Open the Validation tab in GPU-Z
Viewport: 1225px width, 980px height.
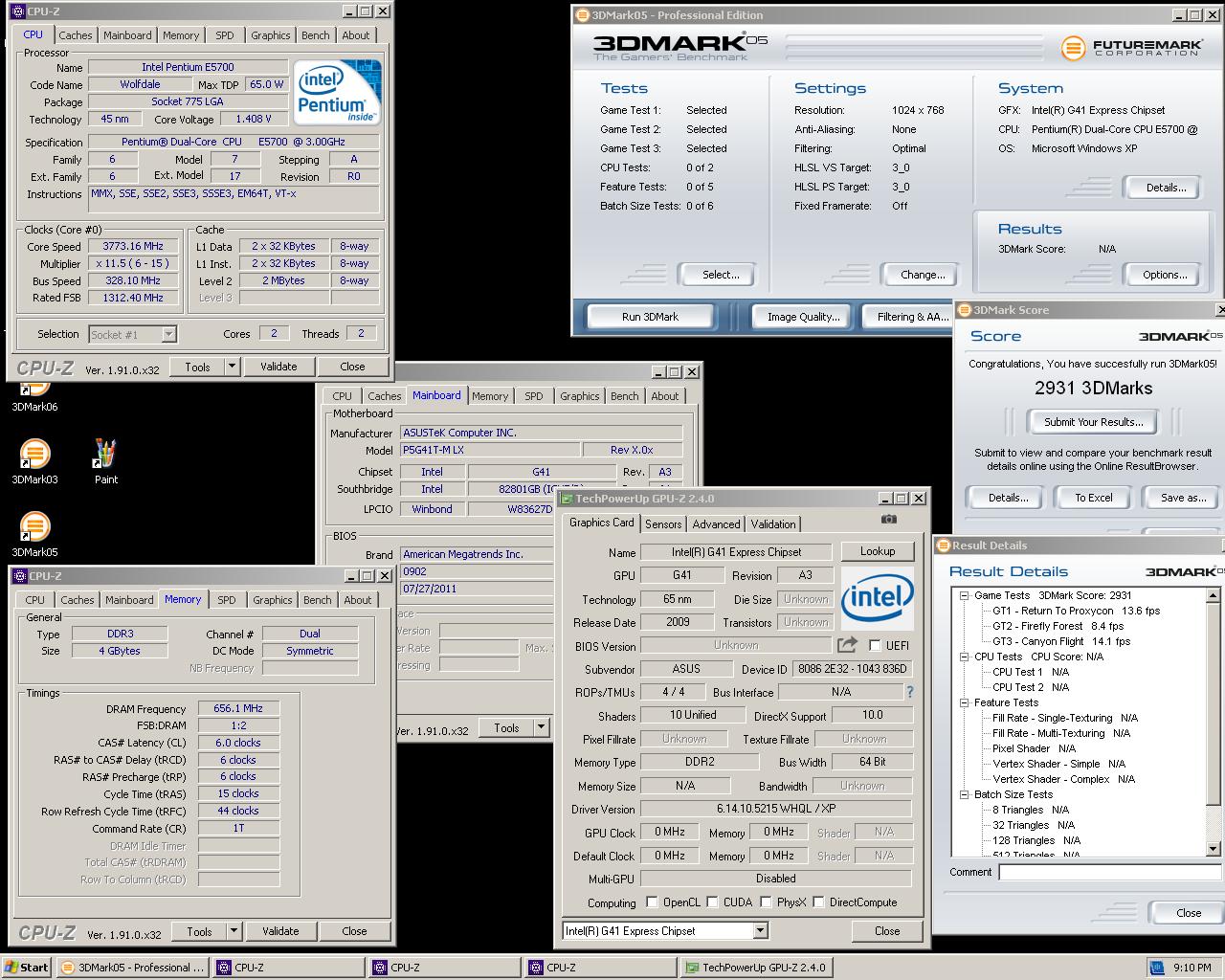coord(773,524)
